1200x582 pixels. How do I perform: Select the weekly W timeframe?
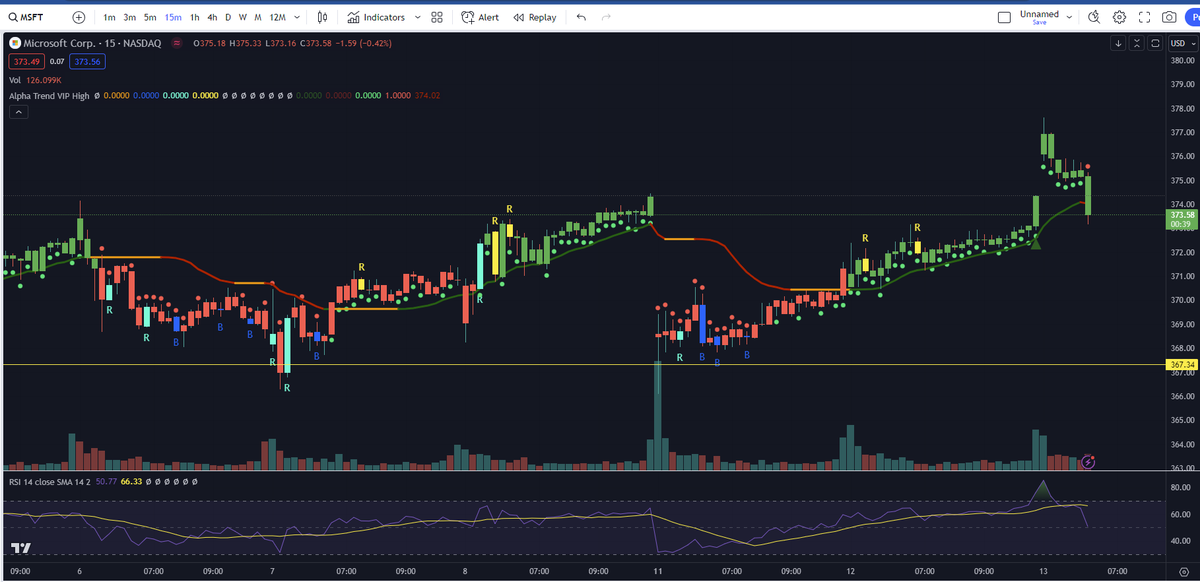(x=243, y=17)
